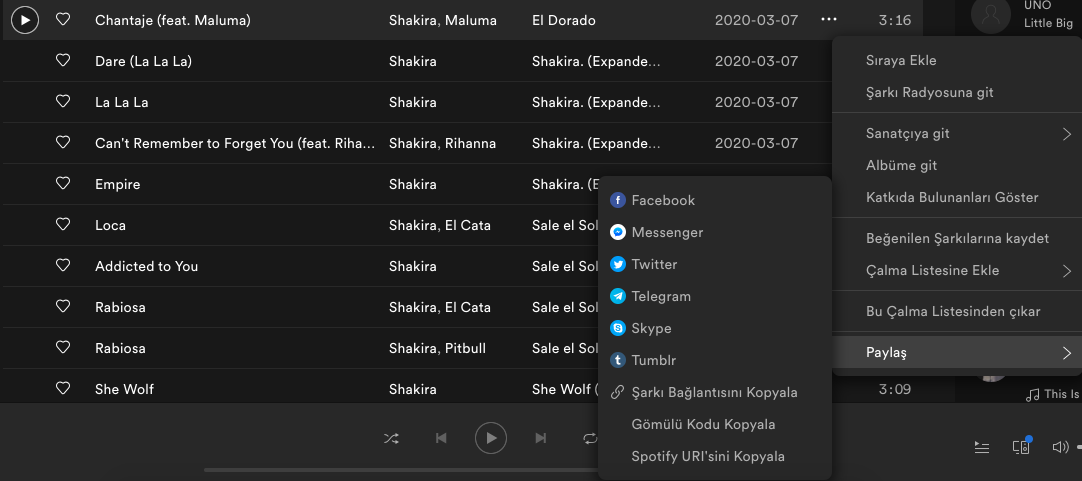Open the play queue icon
Image resolution: width=1082 pixels, height=481 pixels.
pyautogui.click(x=982, y=447)
